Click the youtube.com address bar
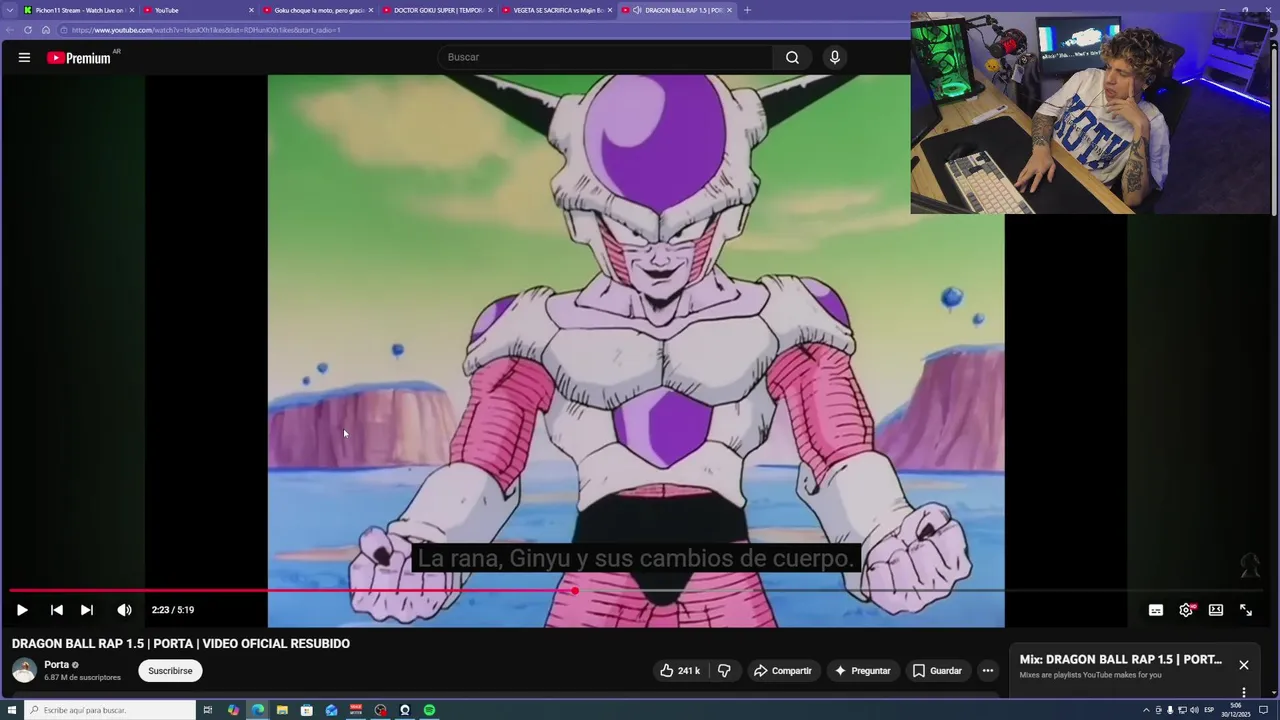This screenshot has width=1280, height=720. (480, 30)
